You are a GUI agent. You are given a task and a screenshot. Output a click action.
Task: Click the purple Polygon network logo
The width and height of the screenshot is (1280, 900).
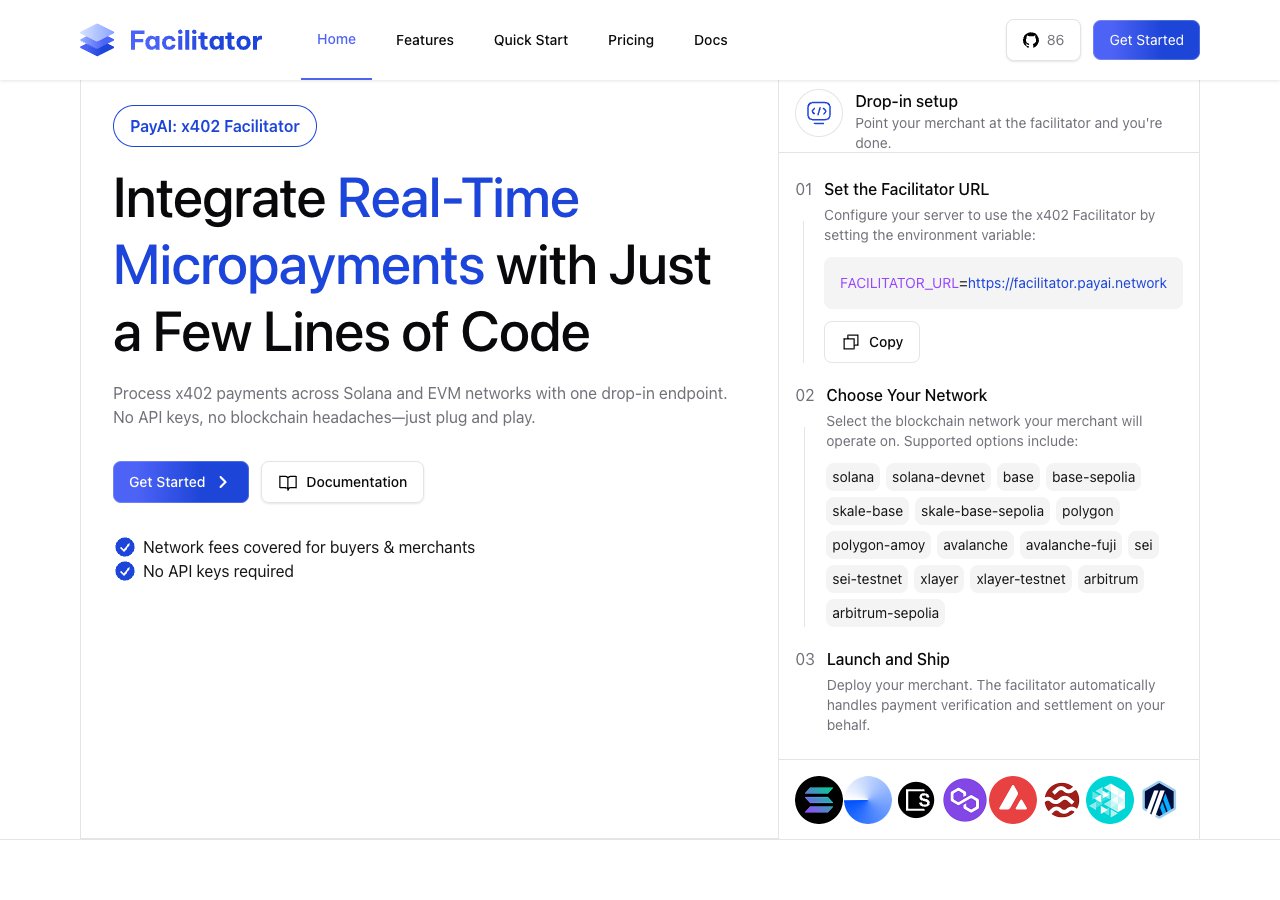point(965,800)
